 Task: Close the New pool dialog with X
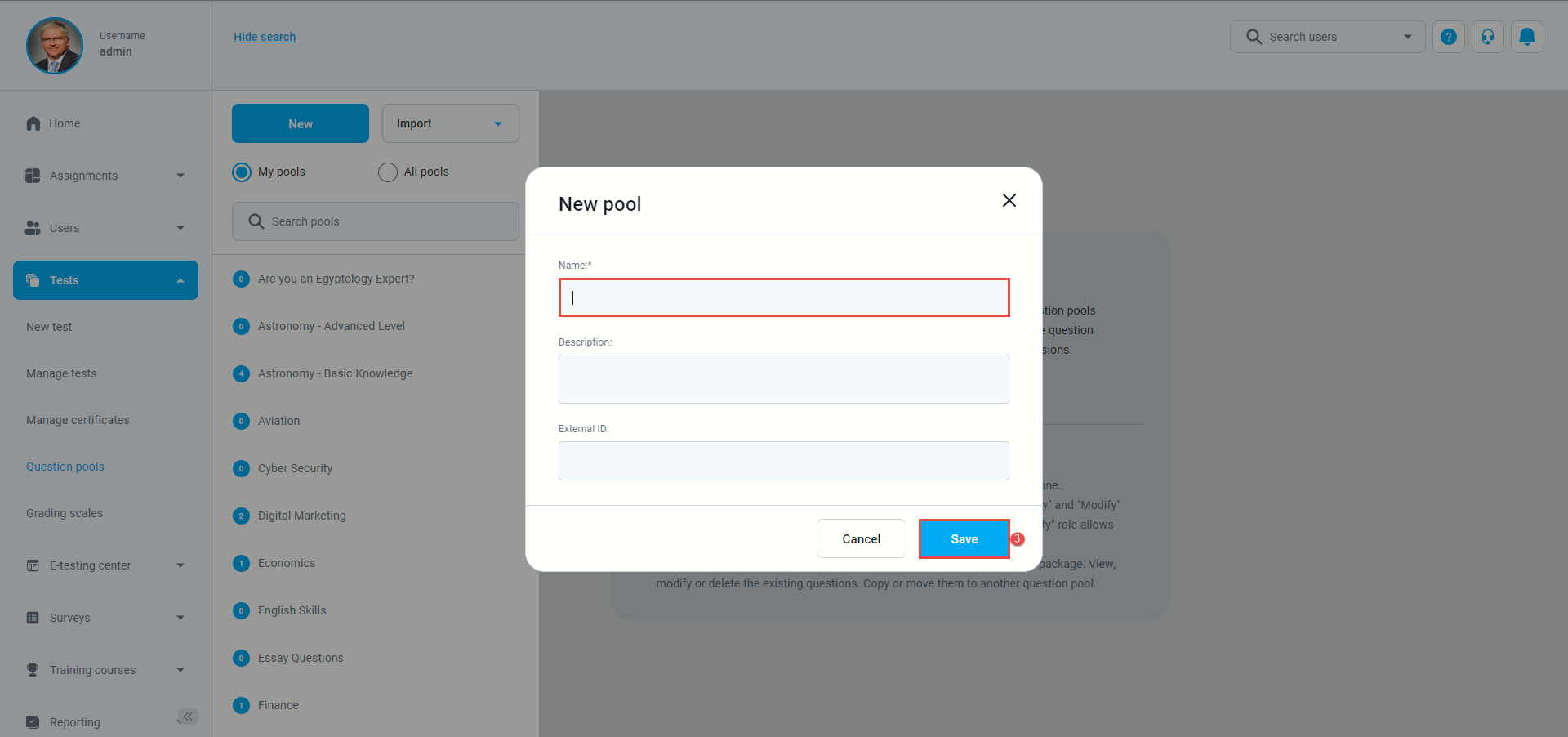(1009, 201)
